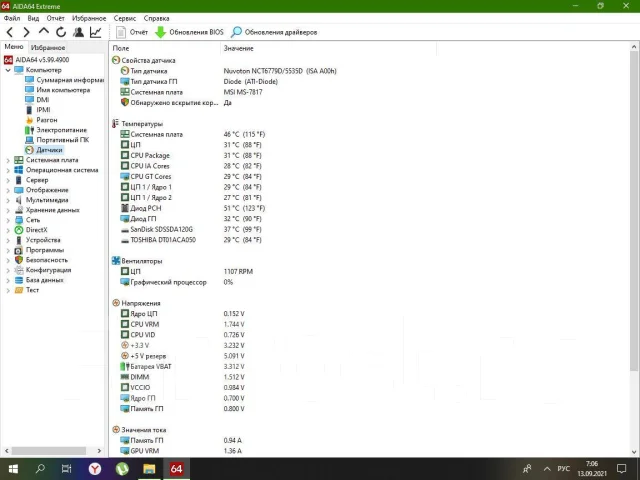Image resolution: width=640 pixels, height=480 pixels.
Task: Expand the Отображение tree node
Action: pos(8,190)
